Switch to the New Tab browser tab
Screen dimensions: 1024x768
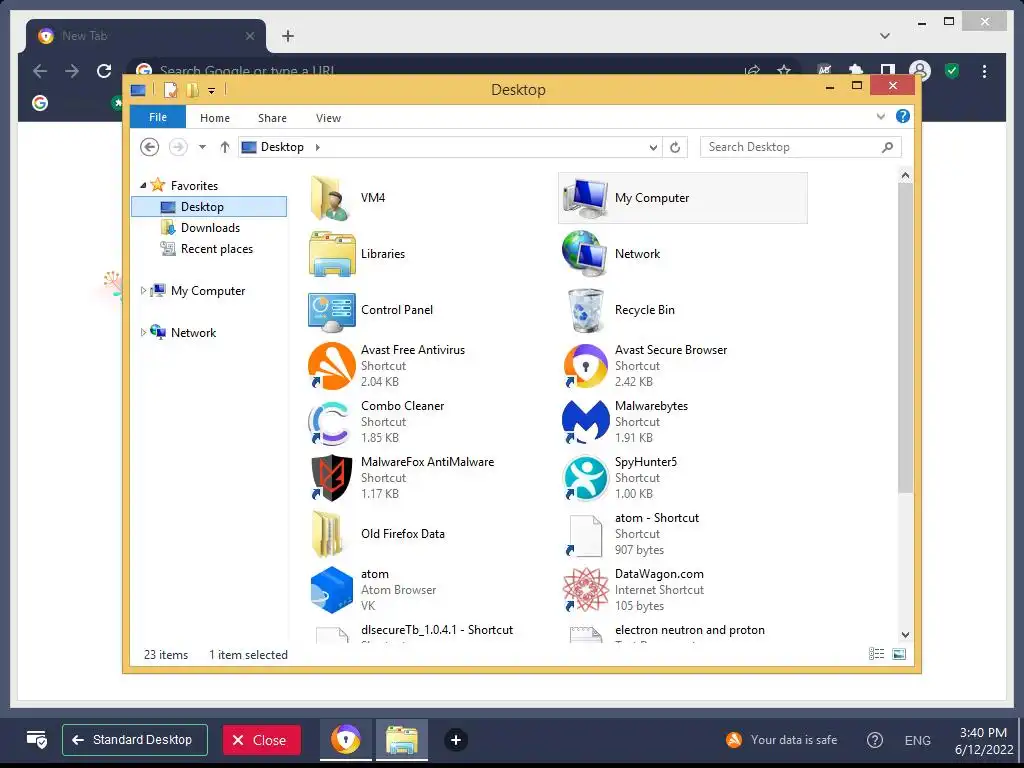(146, 36)
